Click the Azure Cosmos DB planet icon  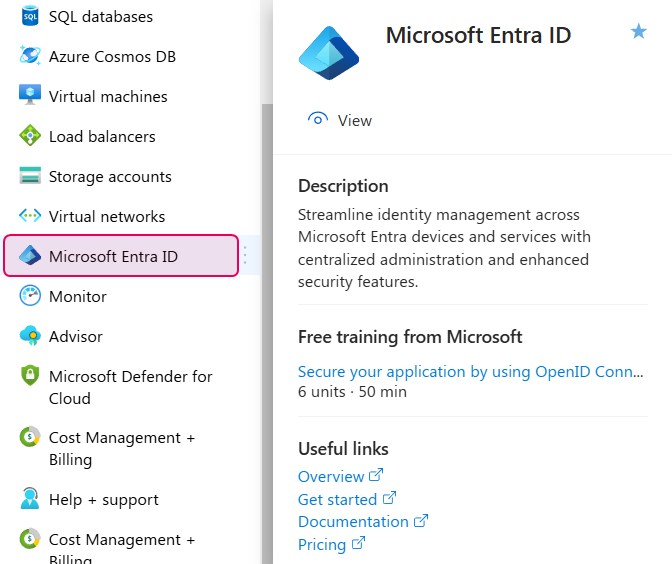pyautogui.click(x=30, y=56)
